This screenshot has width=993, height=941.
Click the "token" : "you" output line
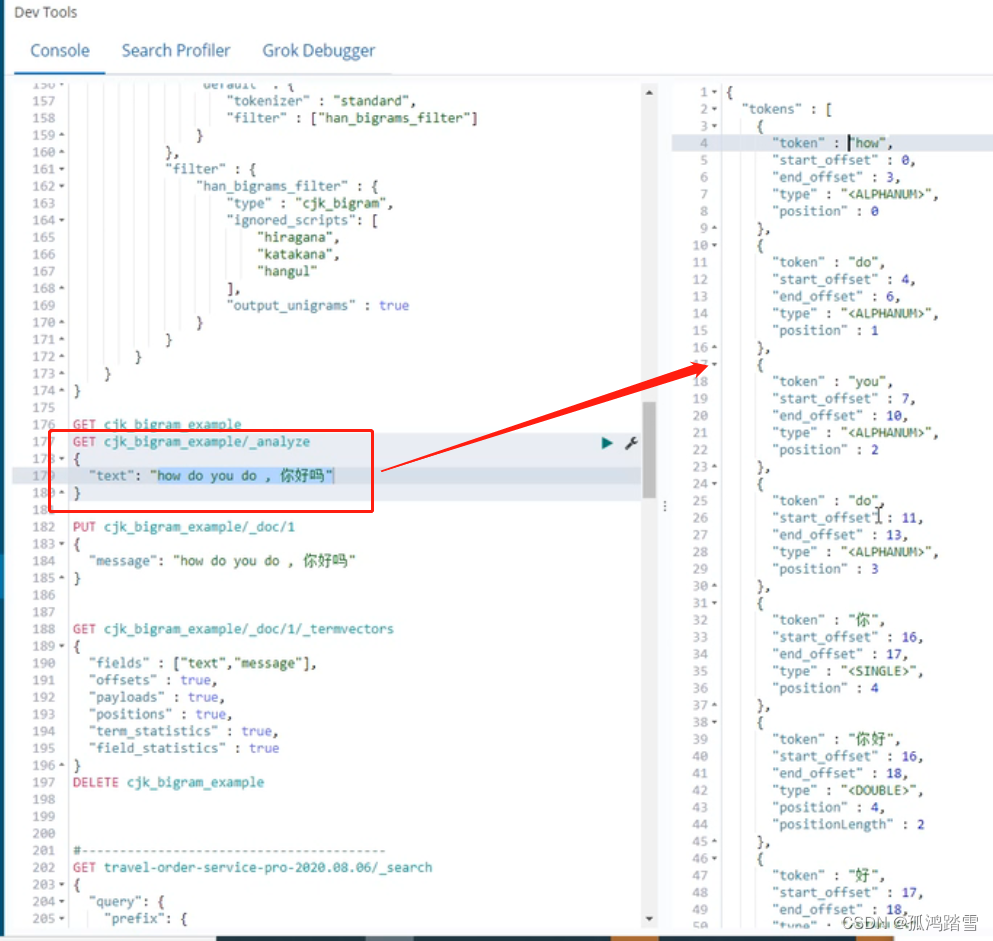click(x=832, y=382)
